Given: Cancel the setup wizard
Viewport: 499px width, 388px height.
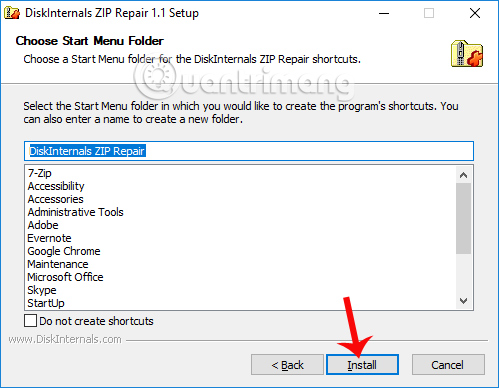Looking at the screenshot, I should [x=448, y=365].
